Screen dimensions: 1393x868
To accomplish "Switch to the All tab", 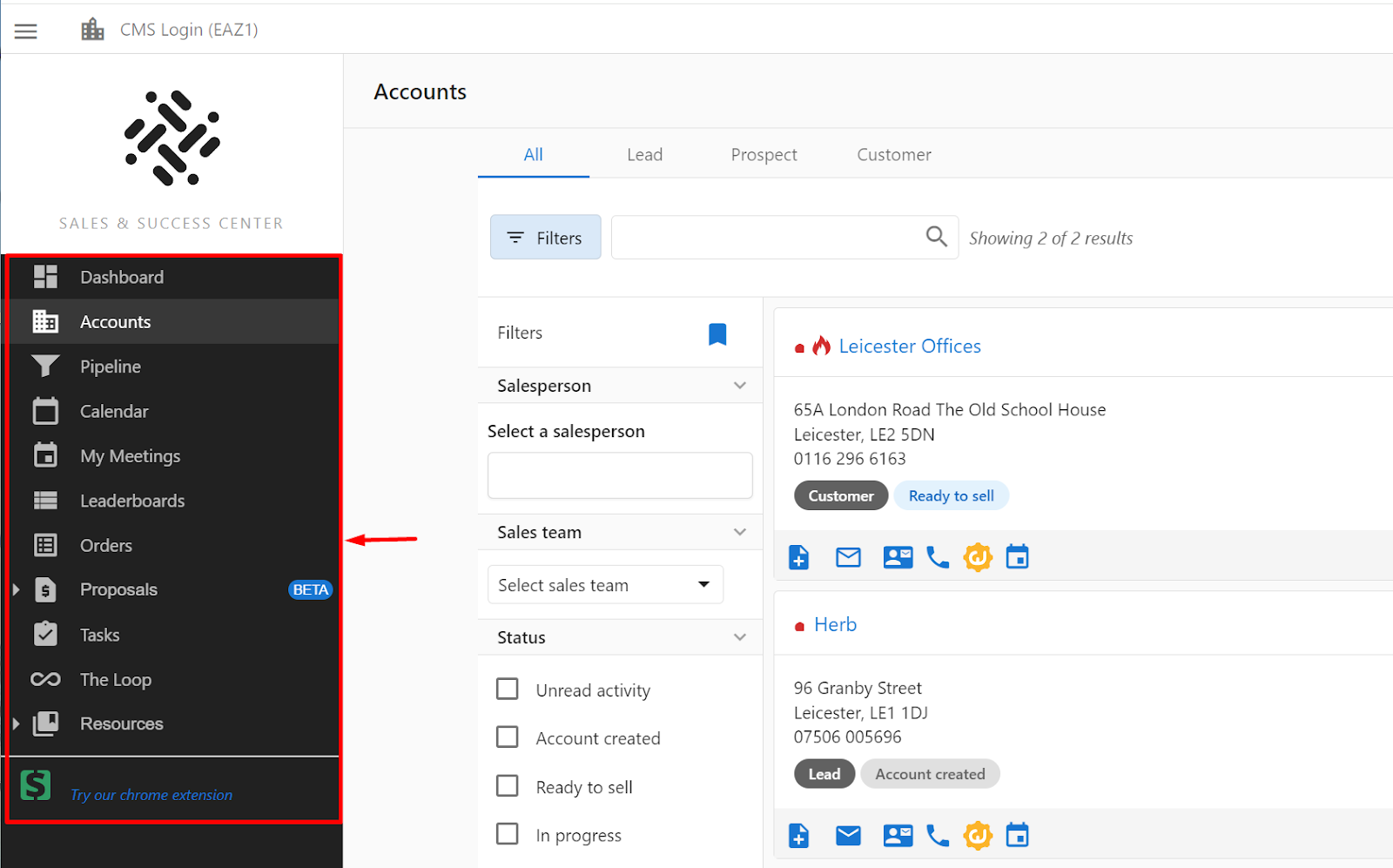I will pyautogui.click(x=533, y=155).
